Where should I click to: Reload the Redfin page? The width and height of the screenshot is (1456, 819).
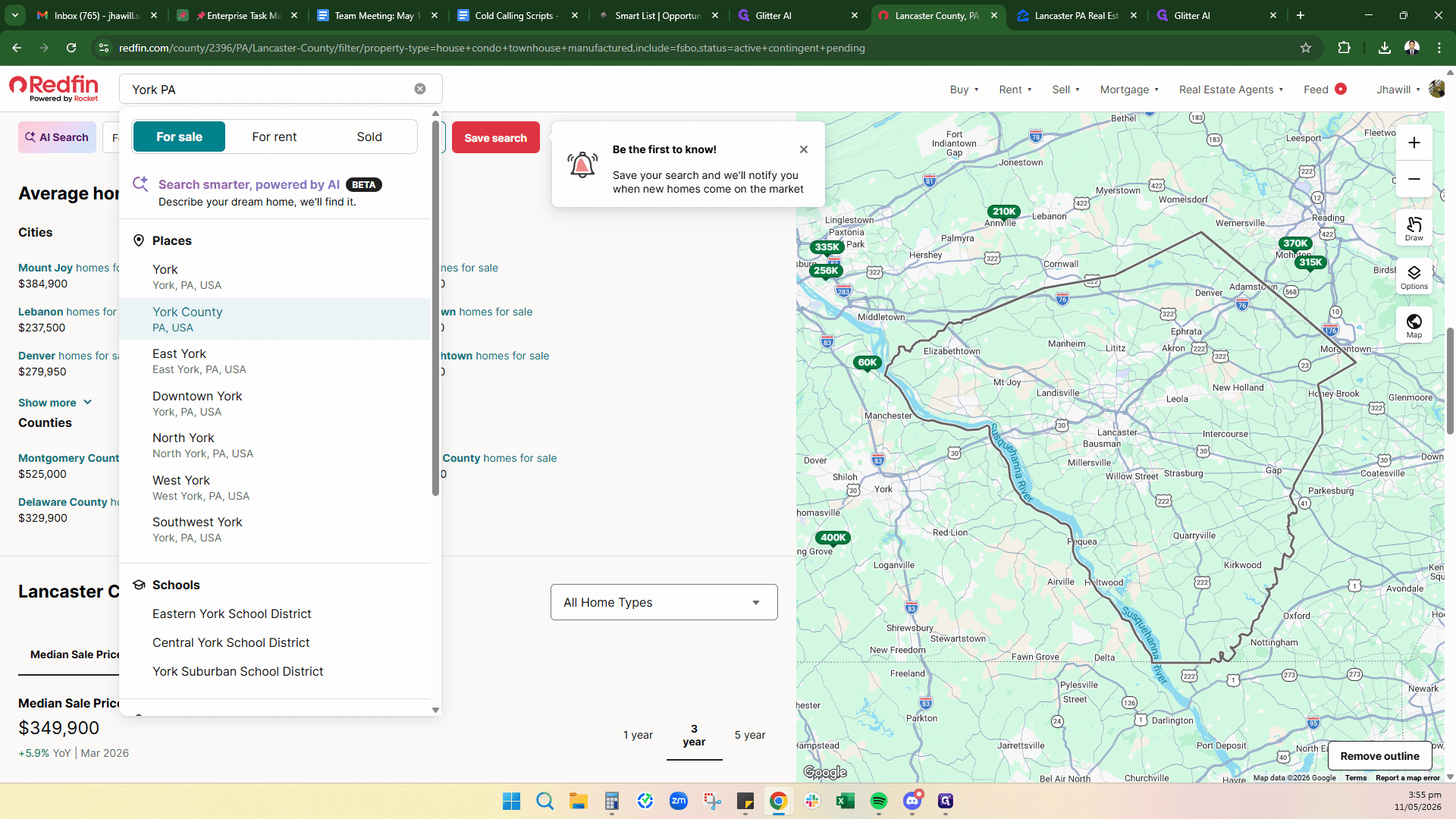71,48
